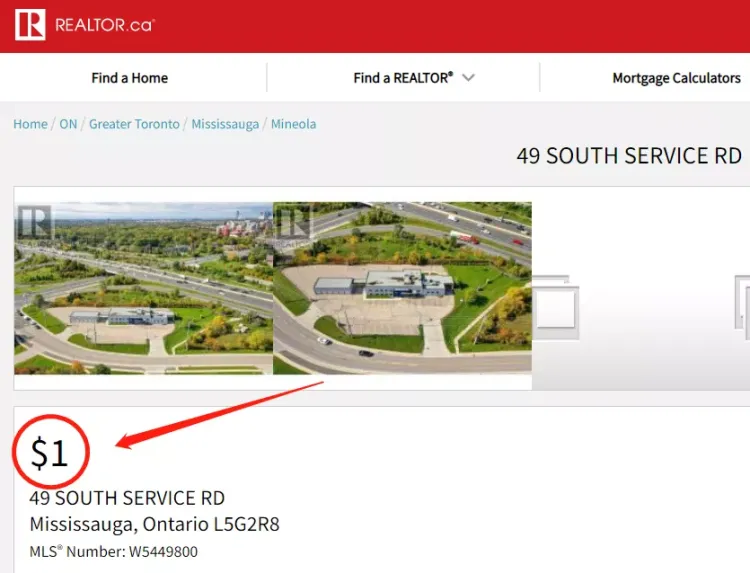750x573 pixels.
Task: View the second aerial property photo
Action: click(x=402, y=287)
